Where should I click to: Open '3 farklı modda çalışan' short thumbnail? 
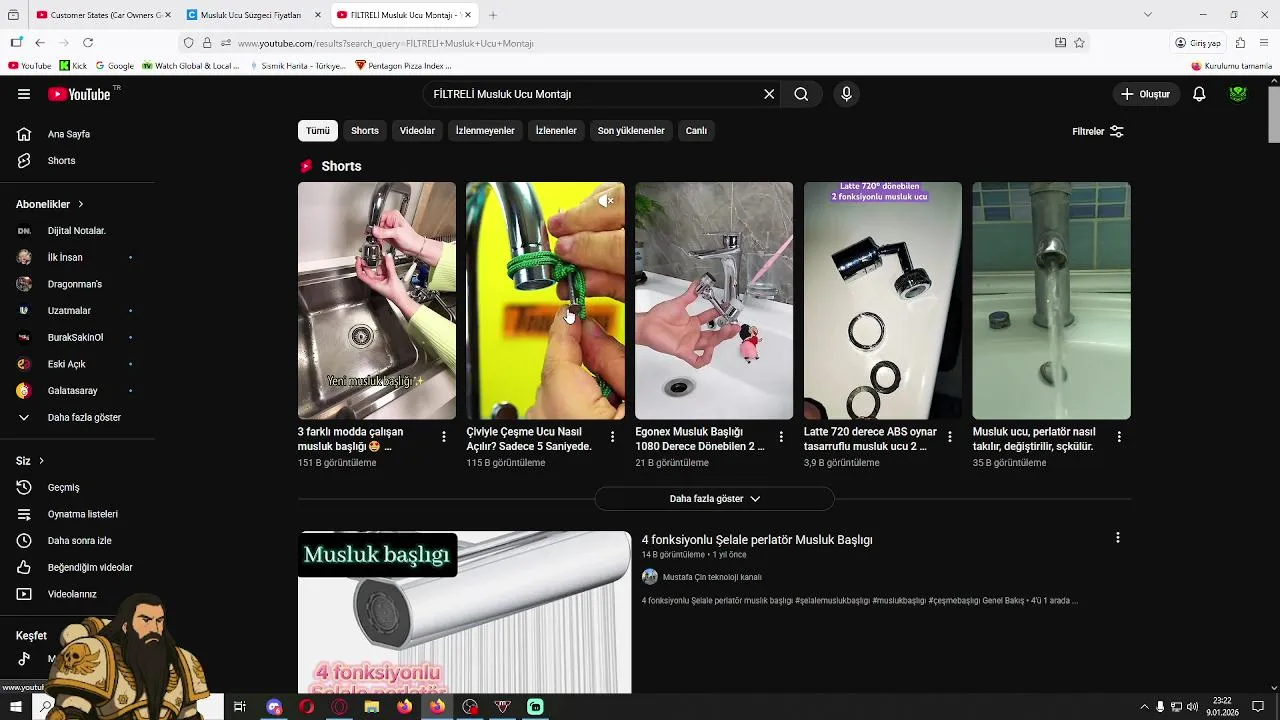377,300
